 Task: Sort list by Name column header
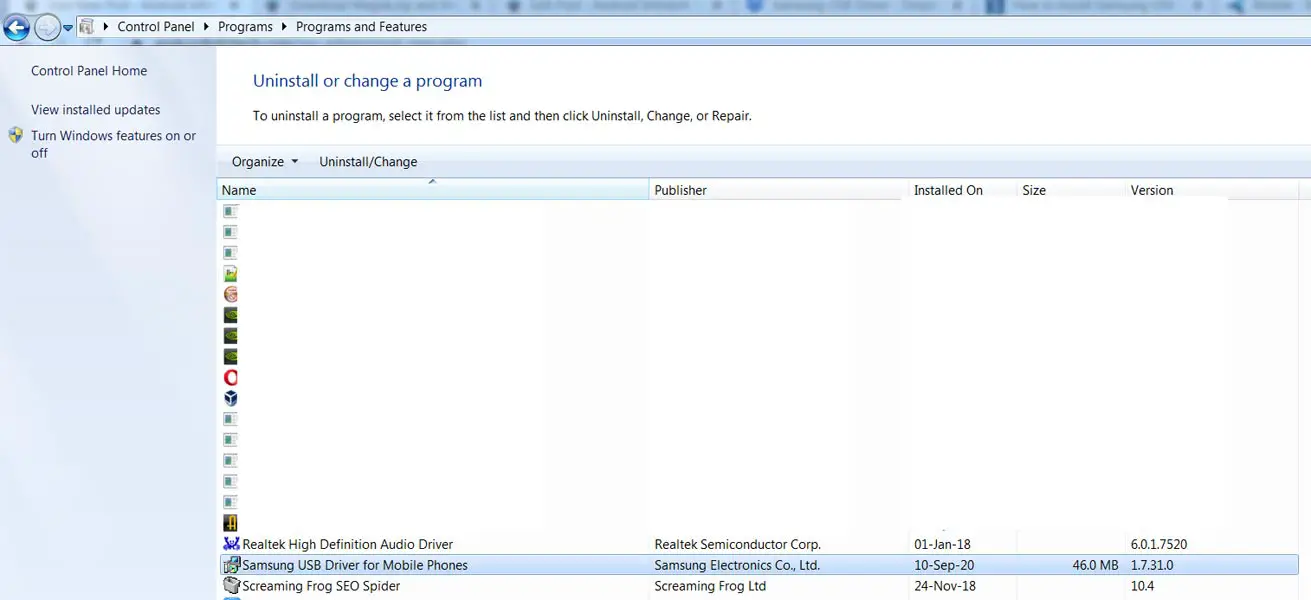point(433,190)
